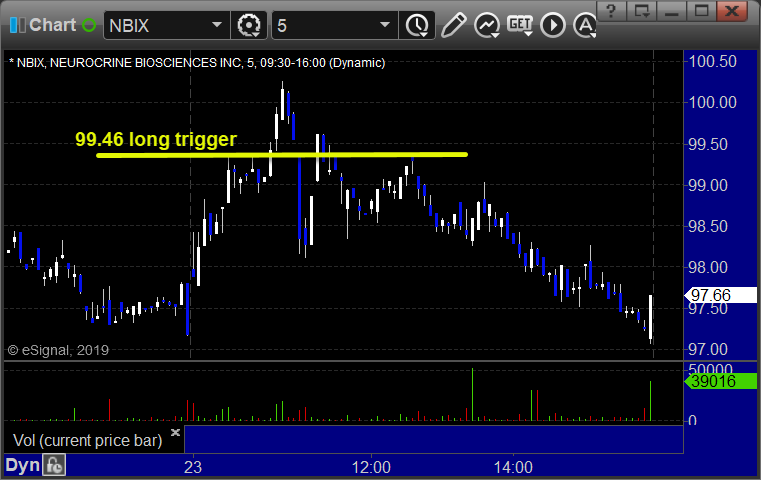
Task: Click the 100.50 price axis label
Action: (x=712, y=62)
